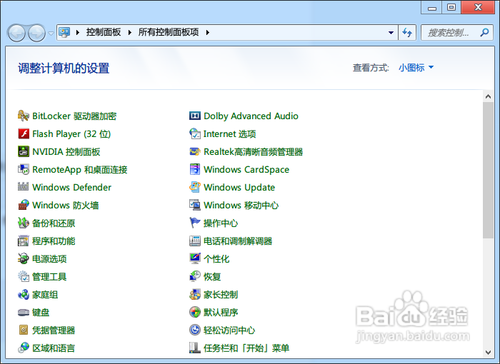The image size is (500, 364).
Task: Open the Windows Update icon
Action: pos(195,187)
